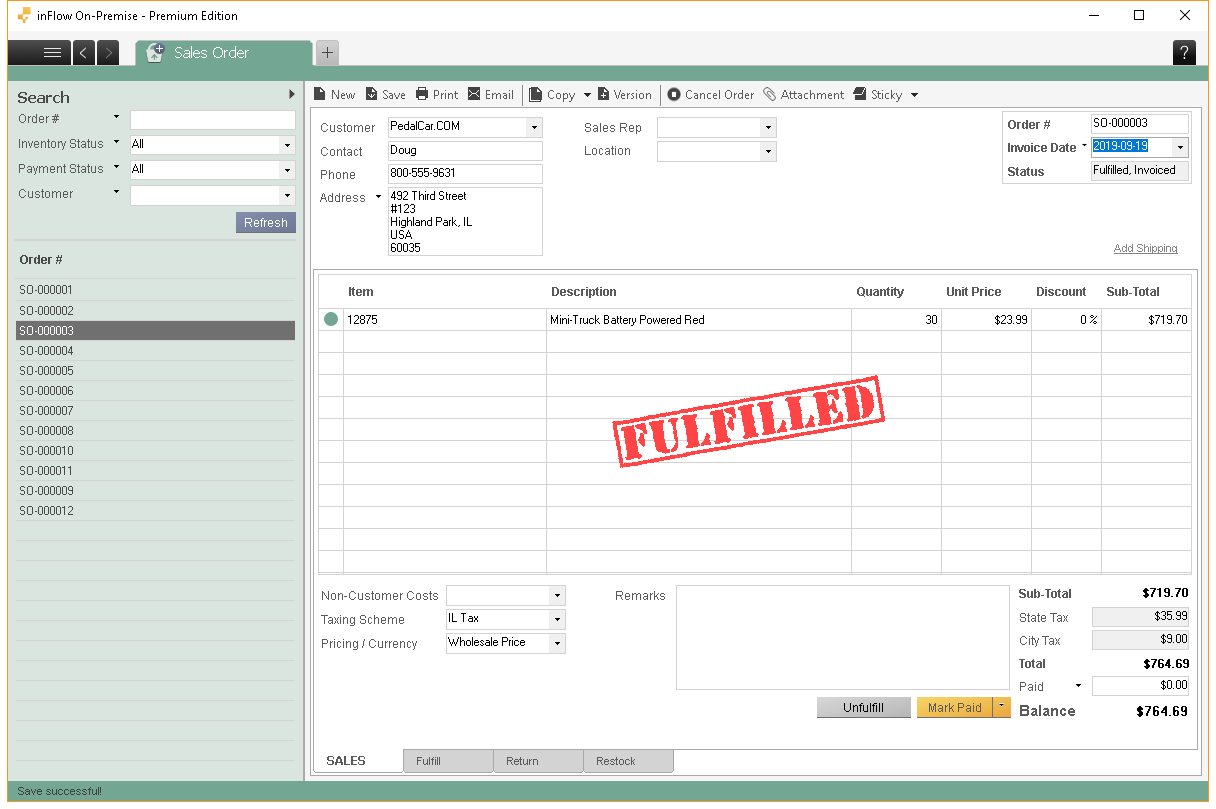
Task: Click the Order # list header
Action: pyautogui.click(x=41, y=260)
